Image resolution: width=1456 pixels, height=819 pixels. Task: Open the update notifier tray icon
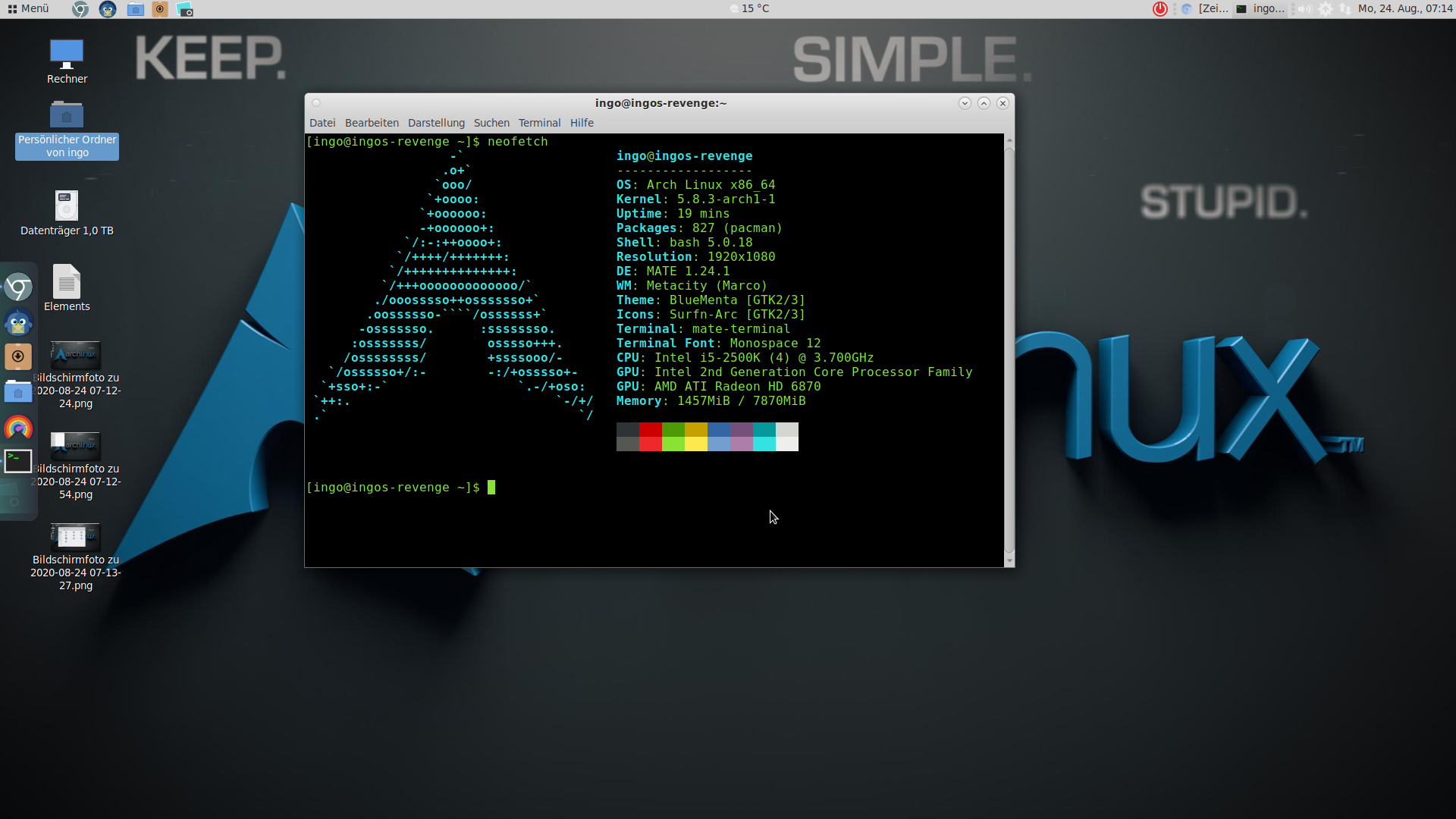point(1326,9)
